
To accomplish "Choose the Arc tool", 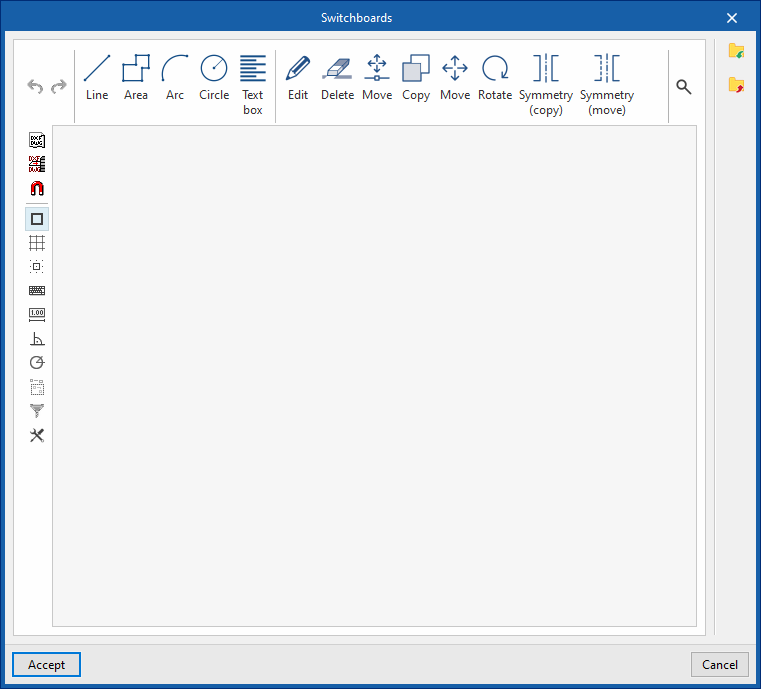I will [175, 78].
